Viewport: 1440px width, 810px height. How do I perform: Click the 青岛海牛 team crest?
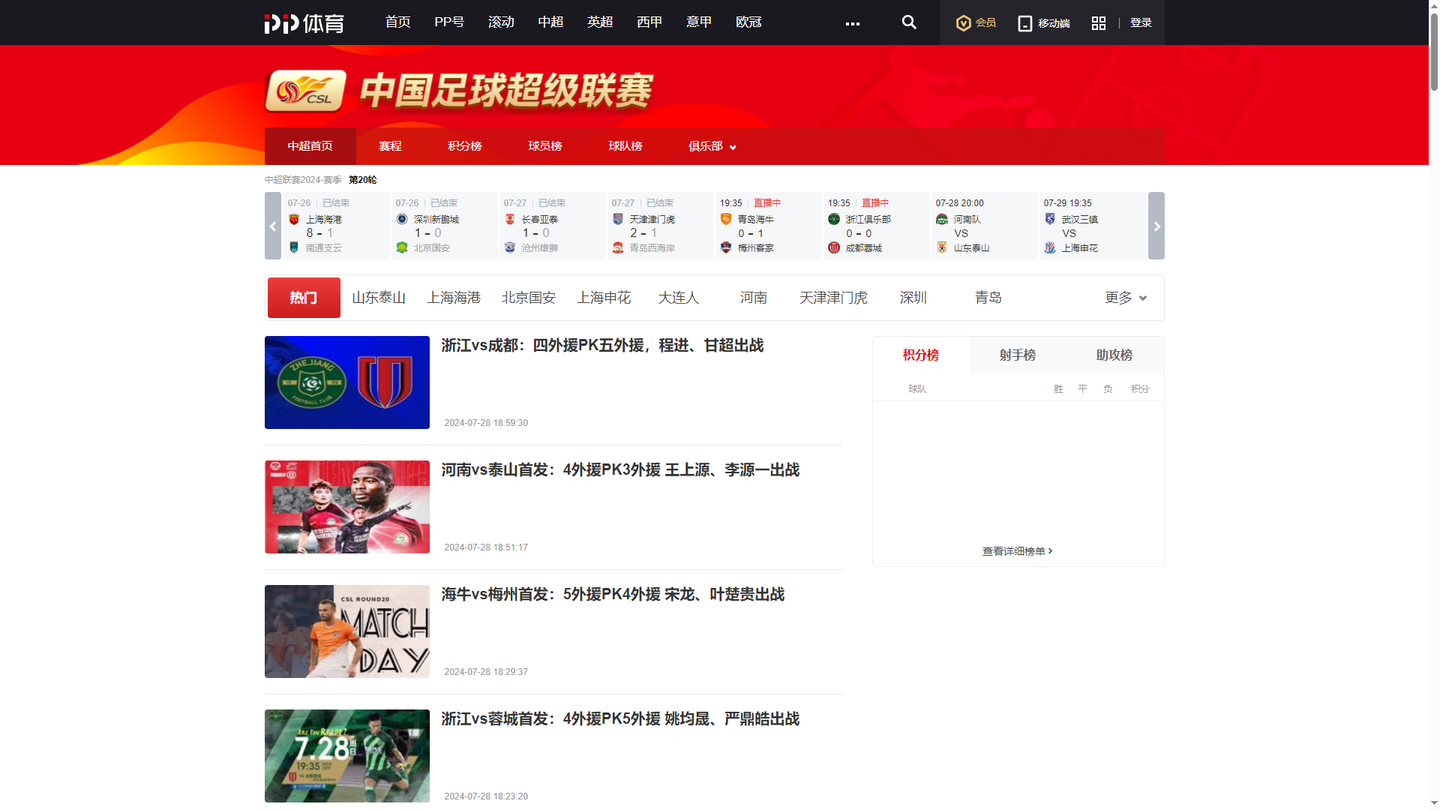[726, 219]
